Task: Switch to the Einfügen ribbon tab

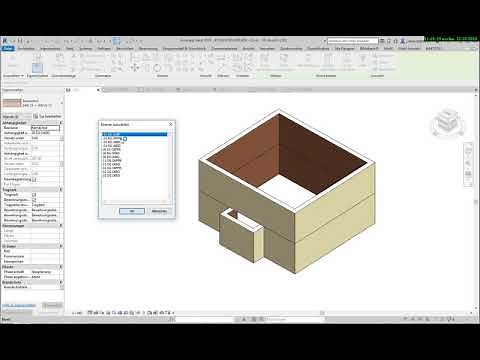Action: pos(104,49)
